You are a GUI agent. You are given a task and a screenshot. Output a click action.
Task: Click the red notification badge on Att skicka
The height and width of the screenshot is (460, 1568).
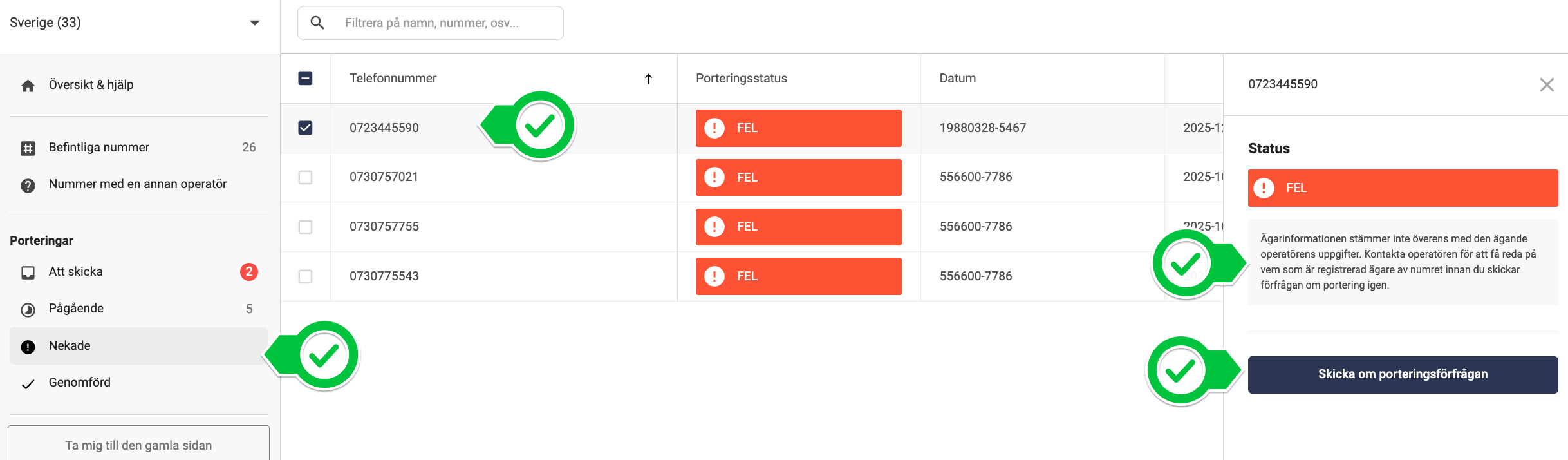(x=249, y=272)
